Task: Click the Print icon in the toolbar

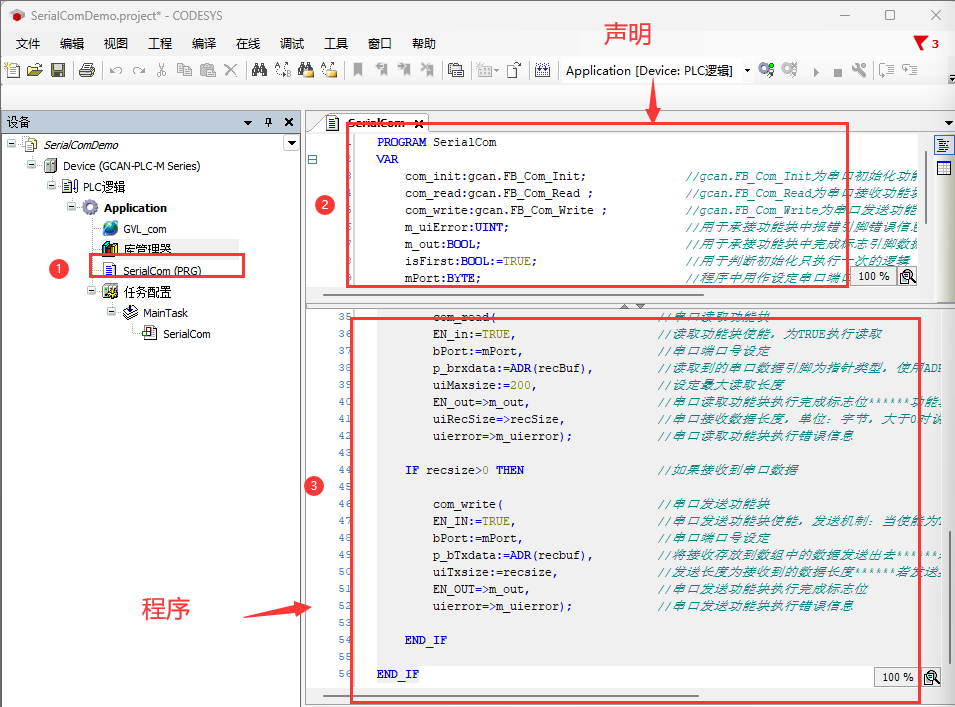Action: [87, 70]
